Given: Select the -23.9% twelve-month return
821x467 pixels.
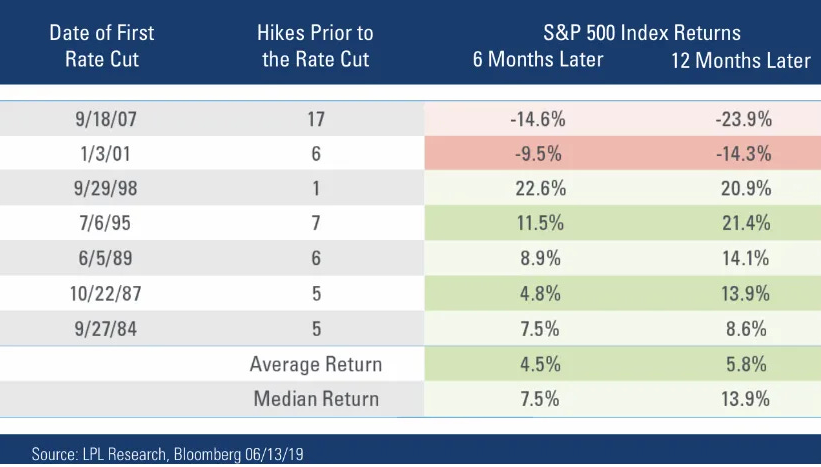Looking at the screenshot, I should [744, 119].
